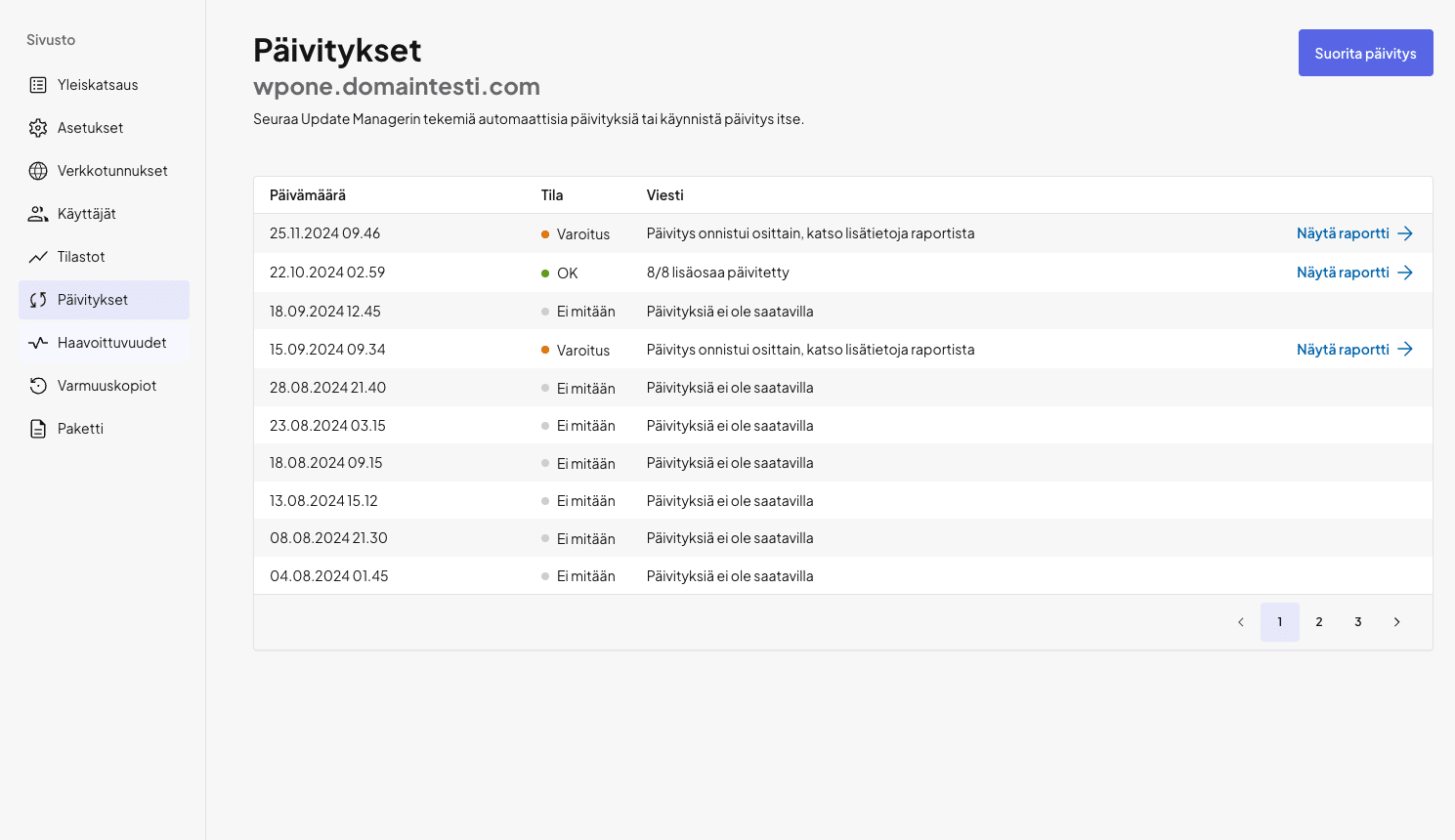1455x840 pixels.
Task: Go to previous page with left chevron
Action: [x=1240, y=622]
